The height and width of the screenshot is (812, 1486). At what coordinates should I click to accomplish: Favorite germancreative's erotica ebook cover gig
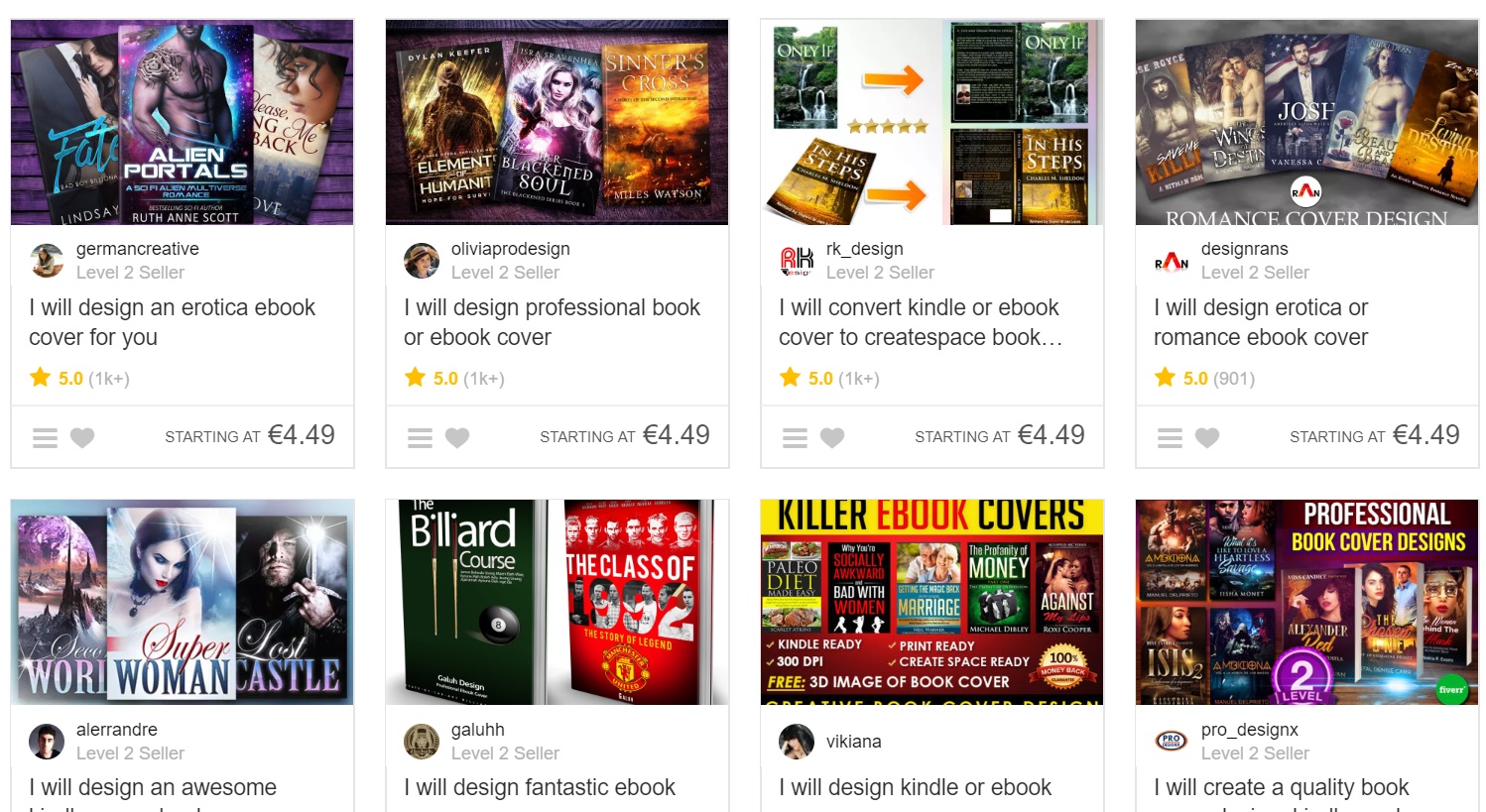click(82, 437)
